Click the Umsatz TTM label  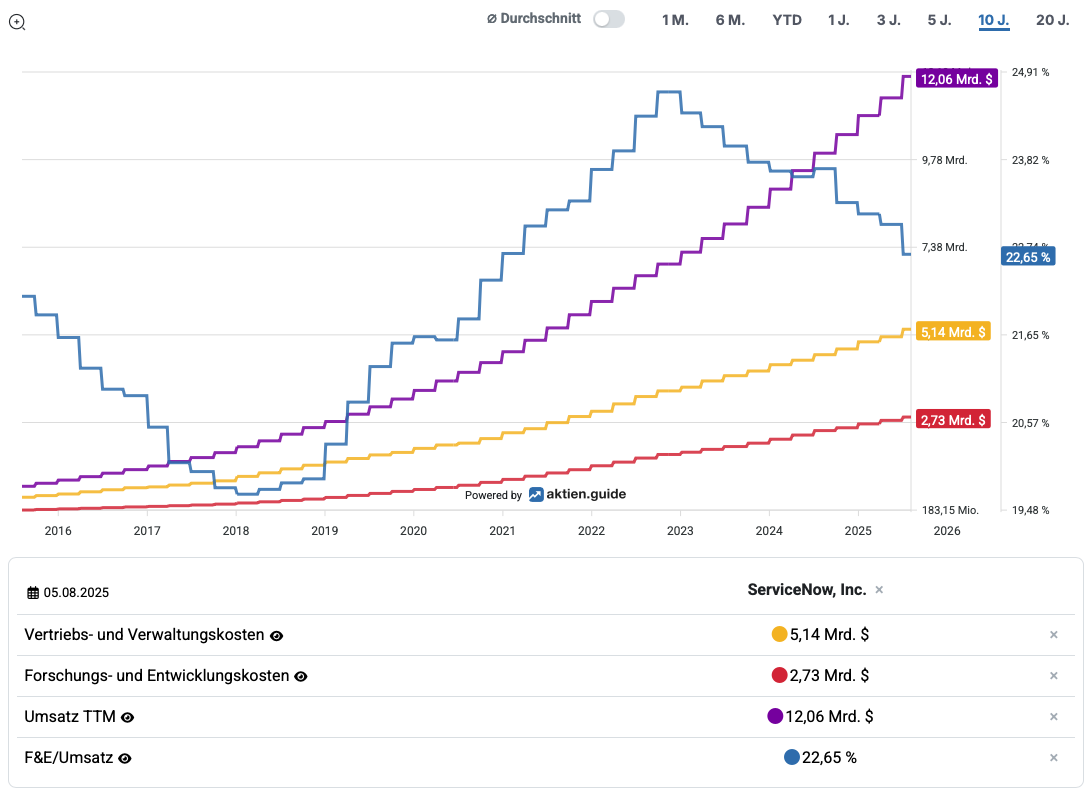70,717
